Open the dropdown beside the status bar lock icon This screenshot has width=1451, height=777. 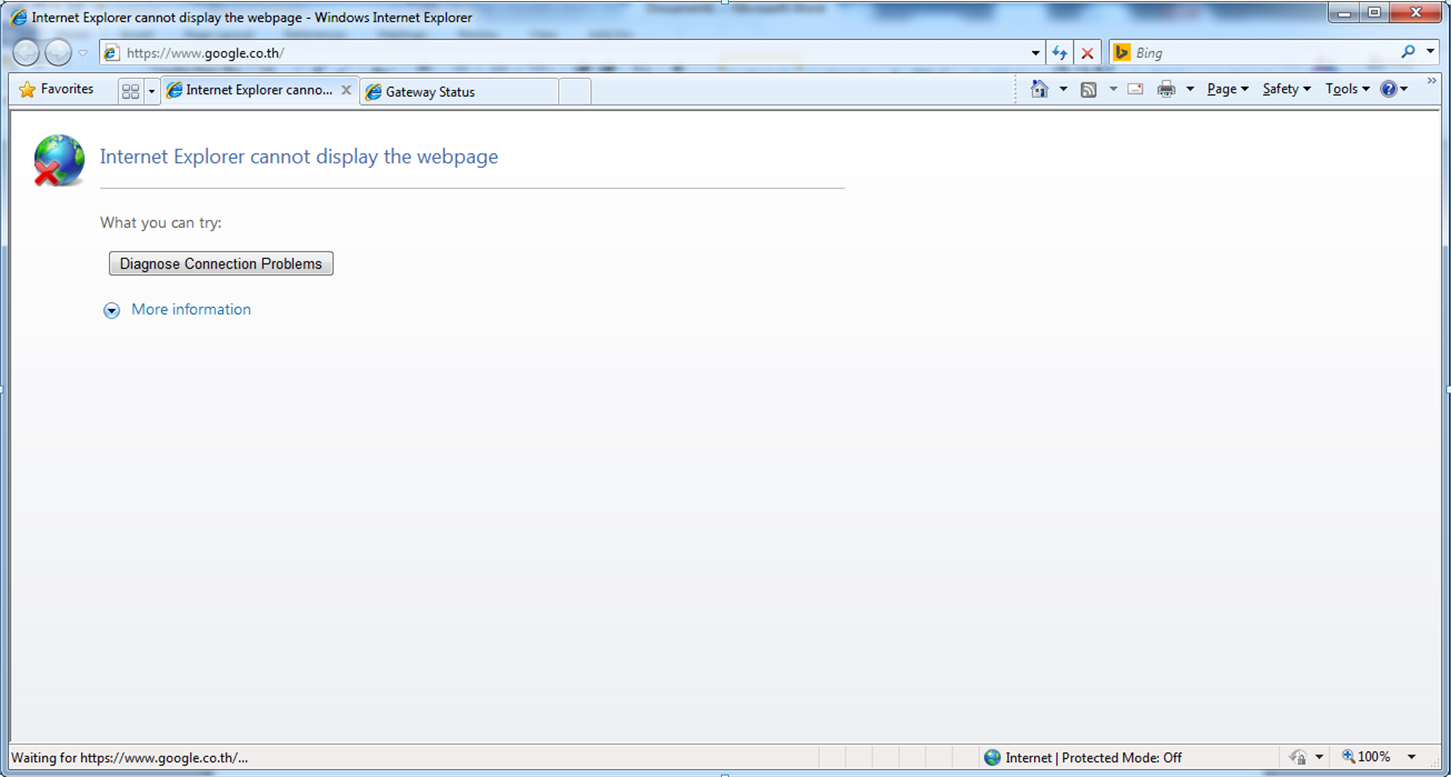(1319, 758)
